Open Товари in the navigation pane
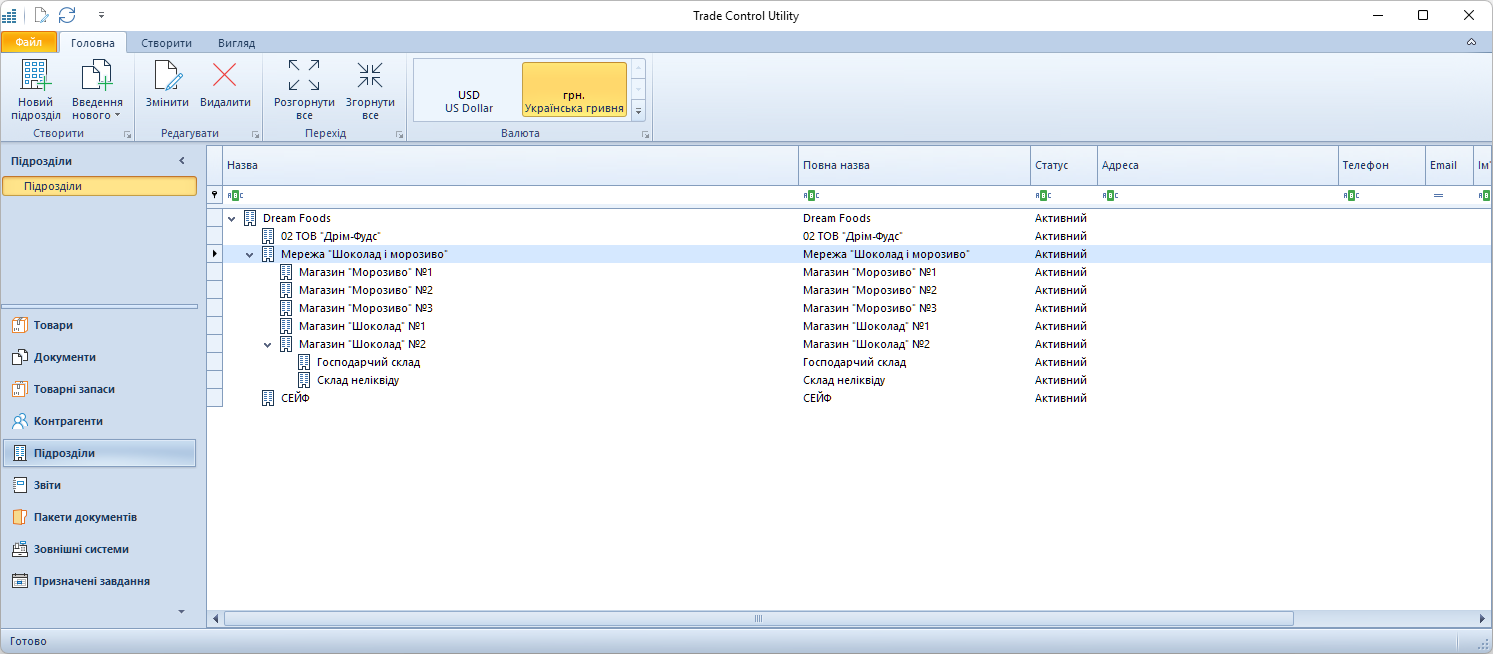The width and height of the screenshot is (1493, 654). (54, 325)
